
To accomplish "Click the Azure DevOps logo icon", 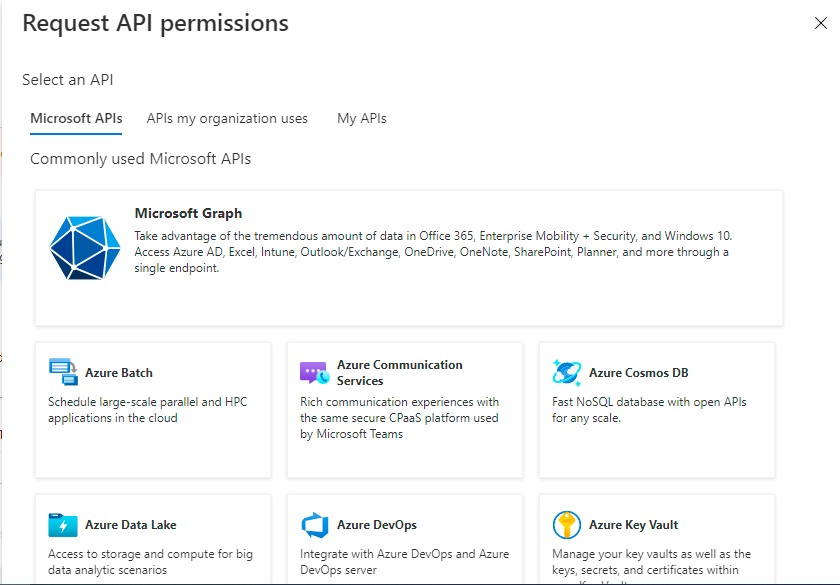I will click(x=314, y=525).
